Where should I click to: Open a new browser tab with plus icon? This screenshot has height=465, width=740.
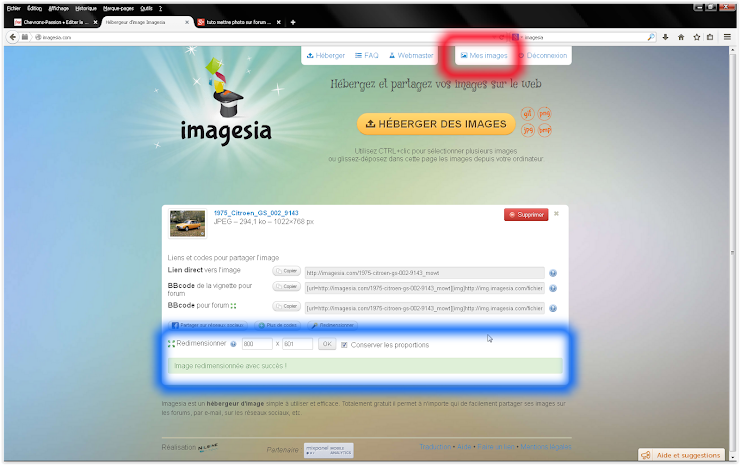coord(293,22)
